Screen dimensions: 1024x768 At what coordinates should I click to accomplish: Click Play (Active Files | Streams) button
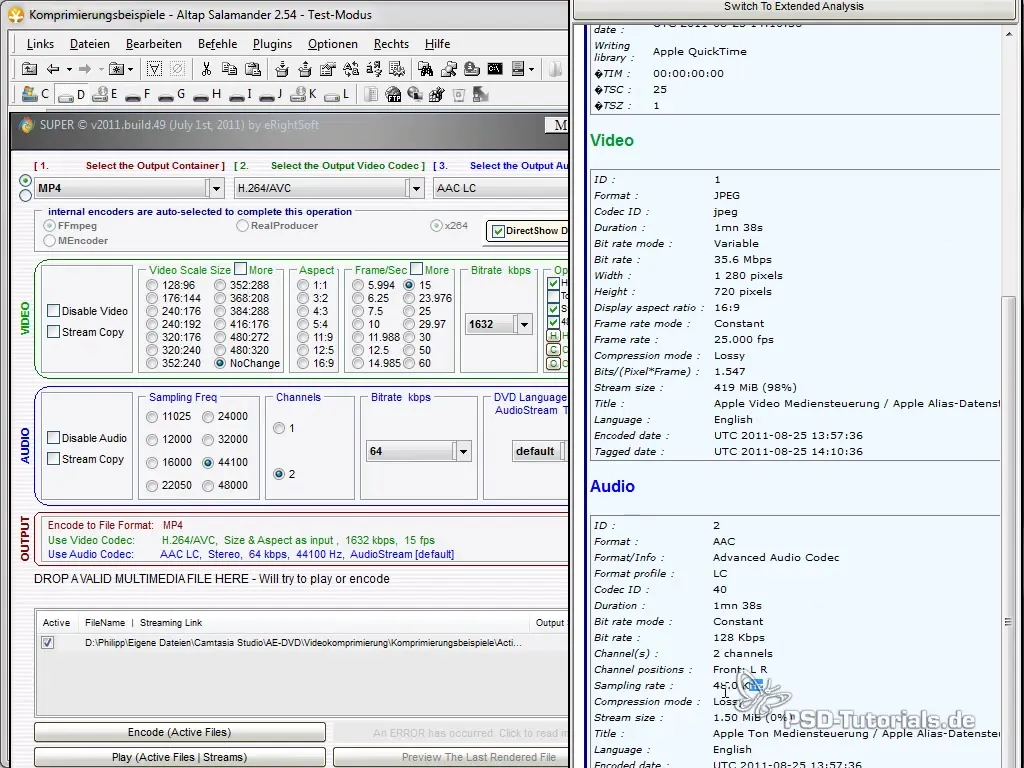180,757
